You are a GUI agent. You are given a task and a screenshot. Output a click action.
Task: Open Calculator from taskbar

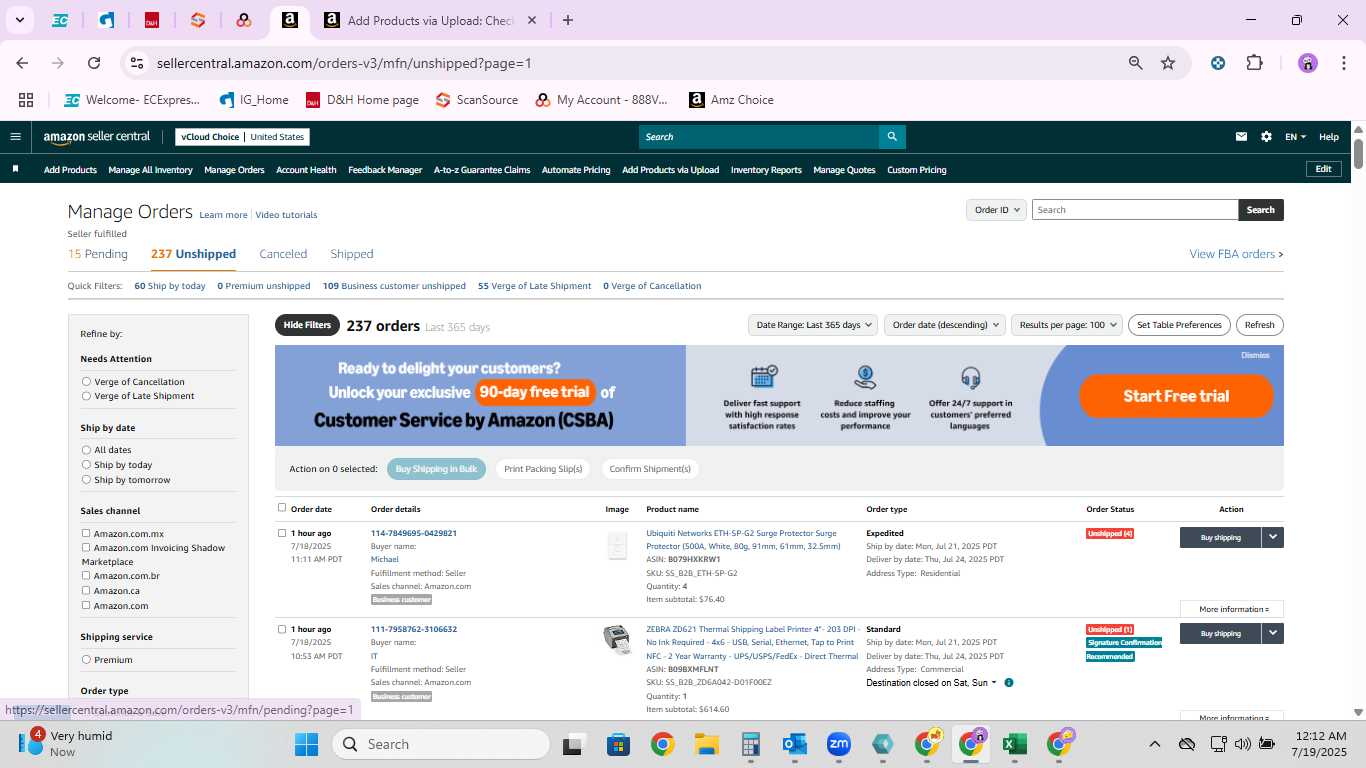tap(751, 744)
